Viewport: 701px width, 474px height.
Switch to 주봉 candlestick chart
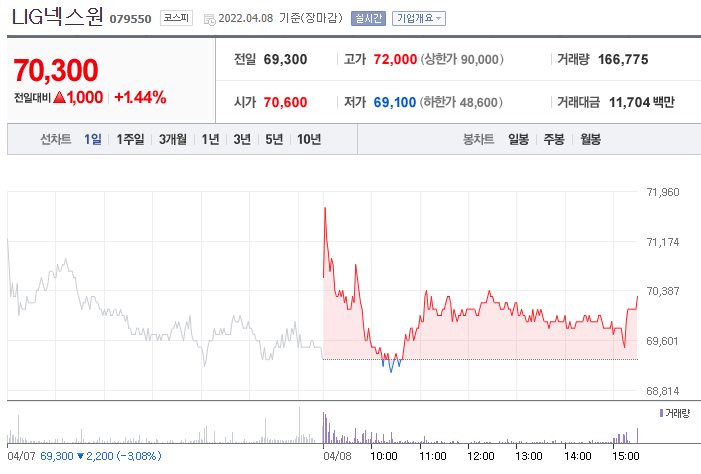click(x=554, y=139)
